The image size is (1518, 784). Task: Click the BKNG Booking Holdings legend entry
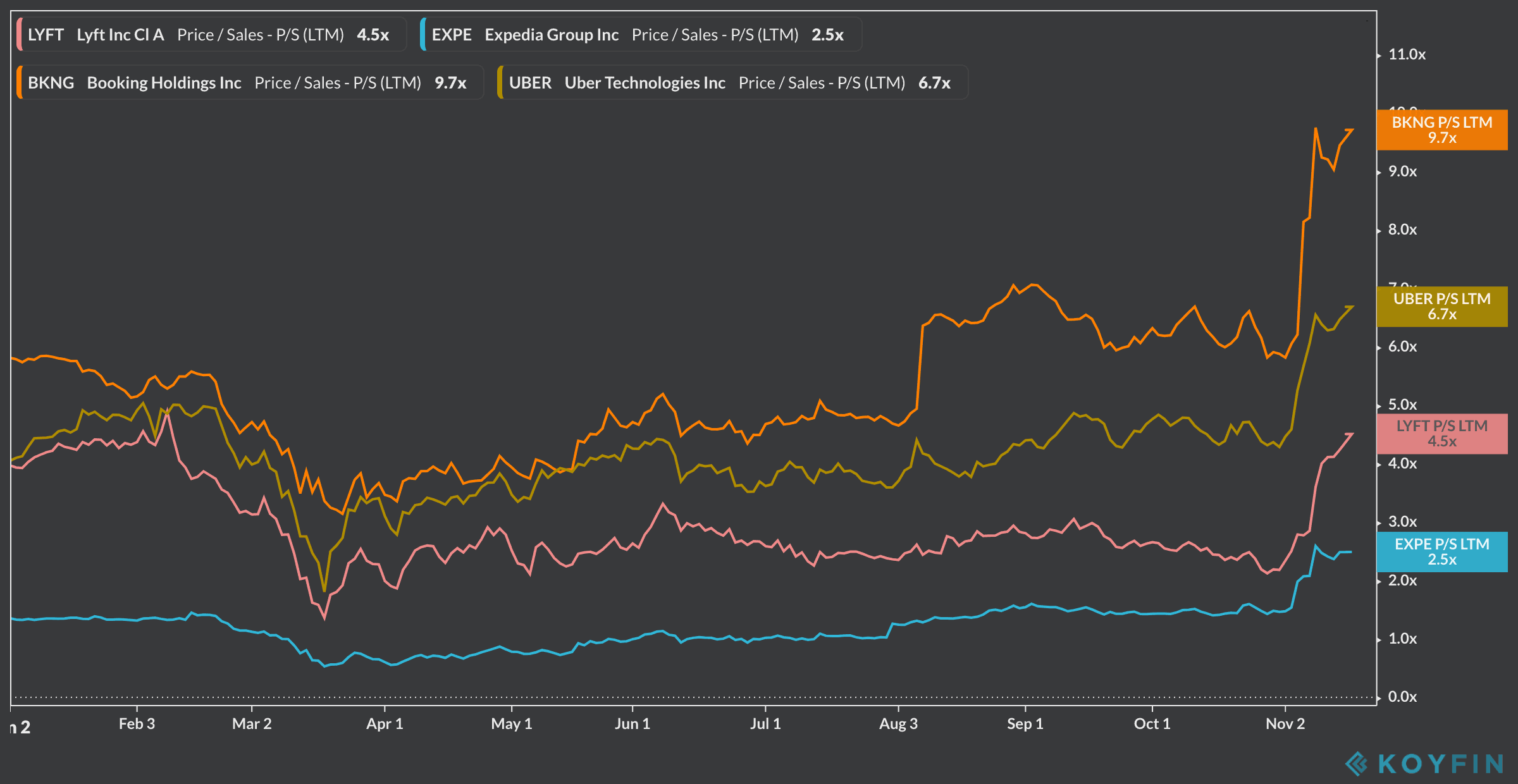click(x=250, y=83)
